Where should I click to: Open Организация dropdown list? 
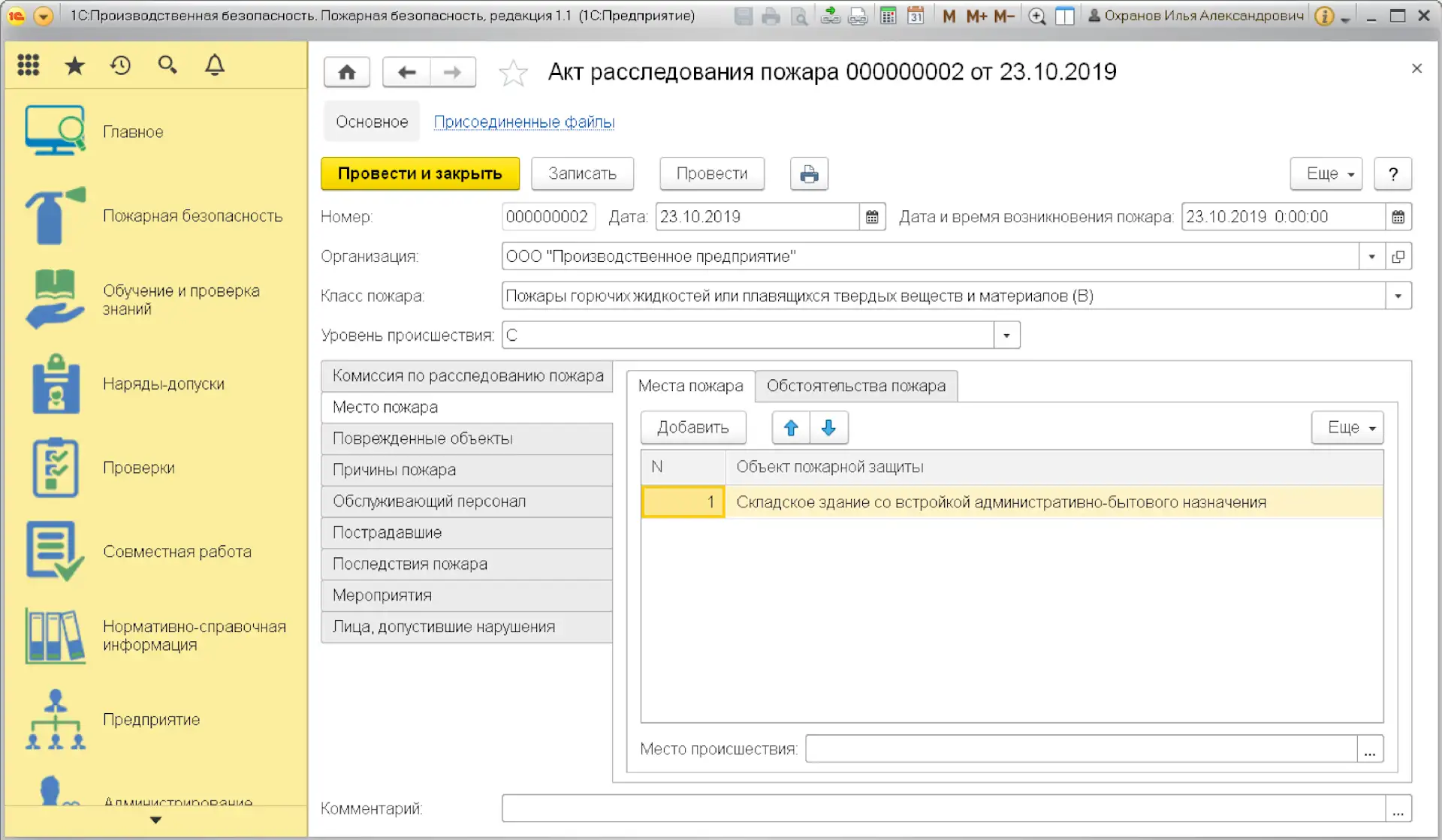[1371, 257]
